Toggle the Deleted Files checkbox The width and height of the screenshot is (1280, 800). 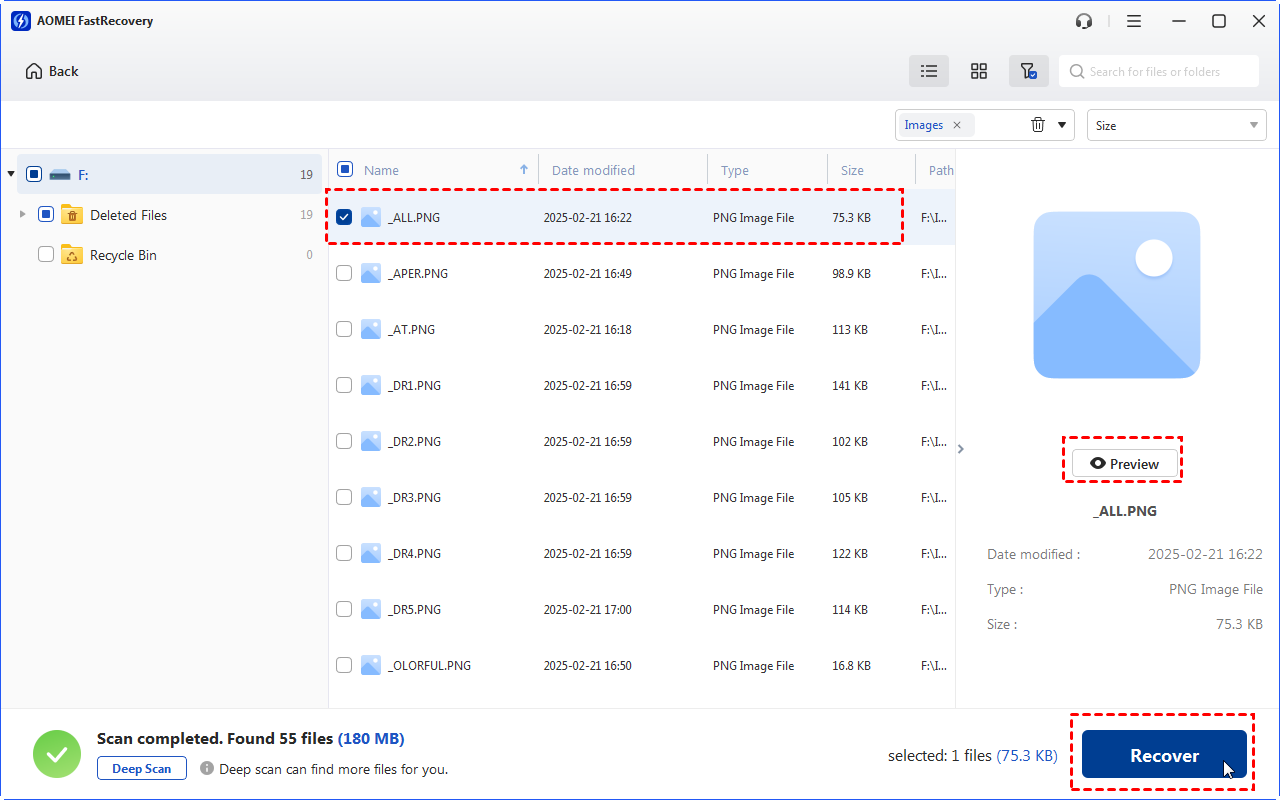(x=46, y=214)
